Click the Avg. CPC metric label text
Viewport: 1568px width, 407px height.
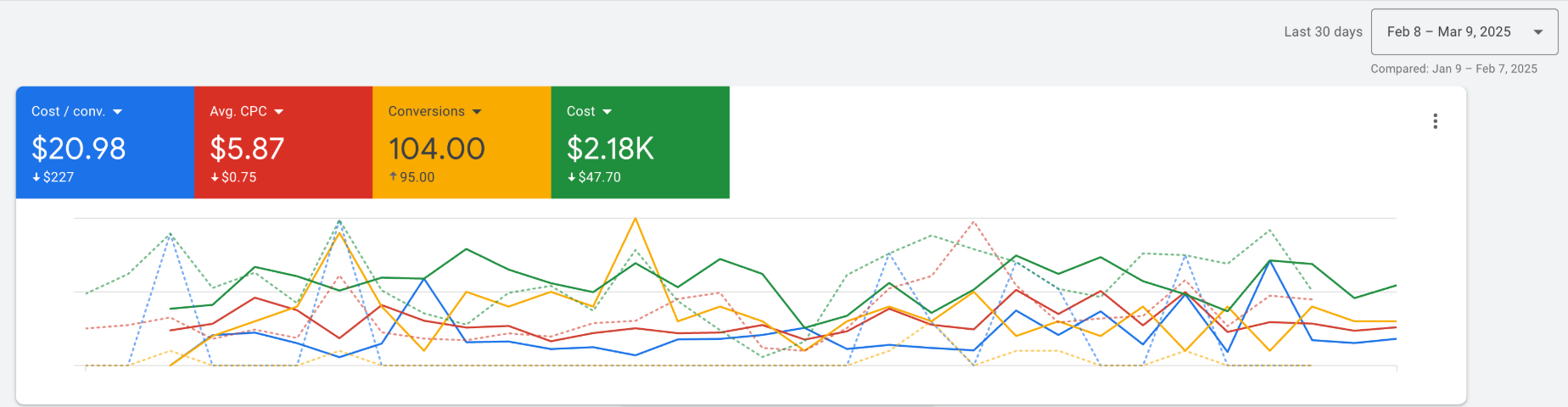point(238,112)
